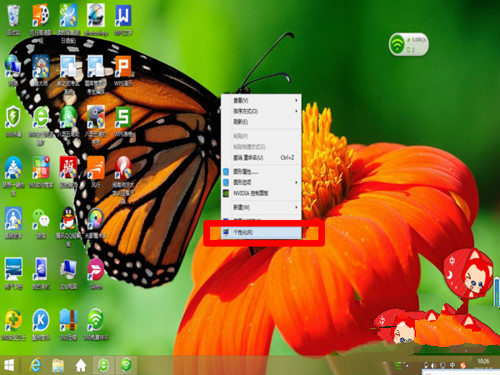This screenshot has height=375, width=500.
Task: Expand the 排序方式(O) submenu arrow
Action: click(x=296, y=111)
